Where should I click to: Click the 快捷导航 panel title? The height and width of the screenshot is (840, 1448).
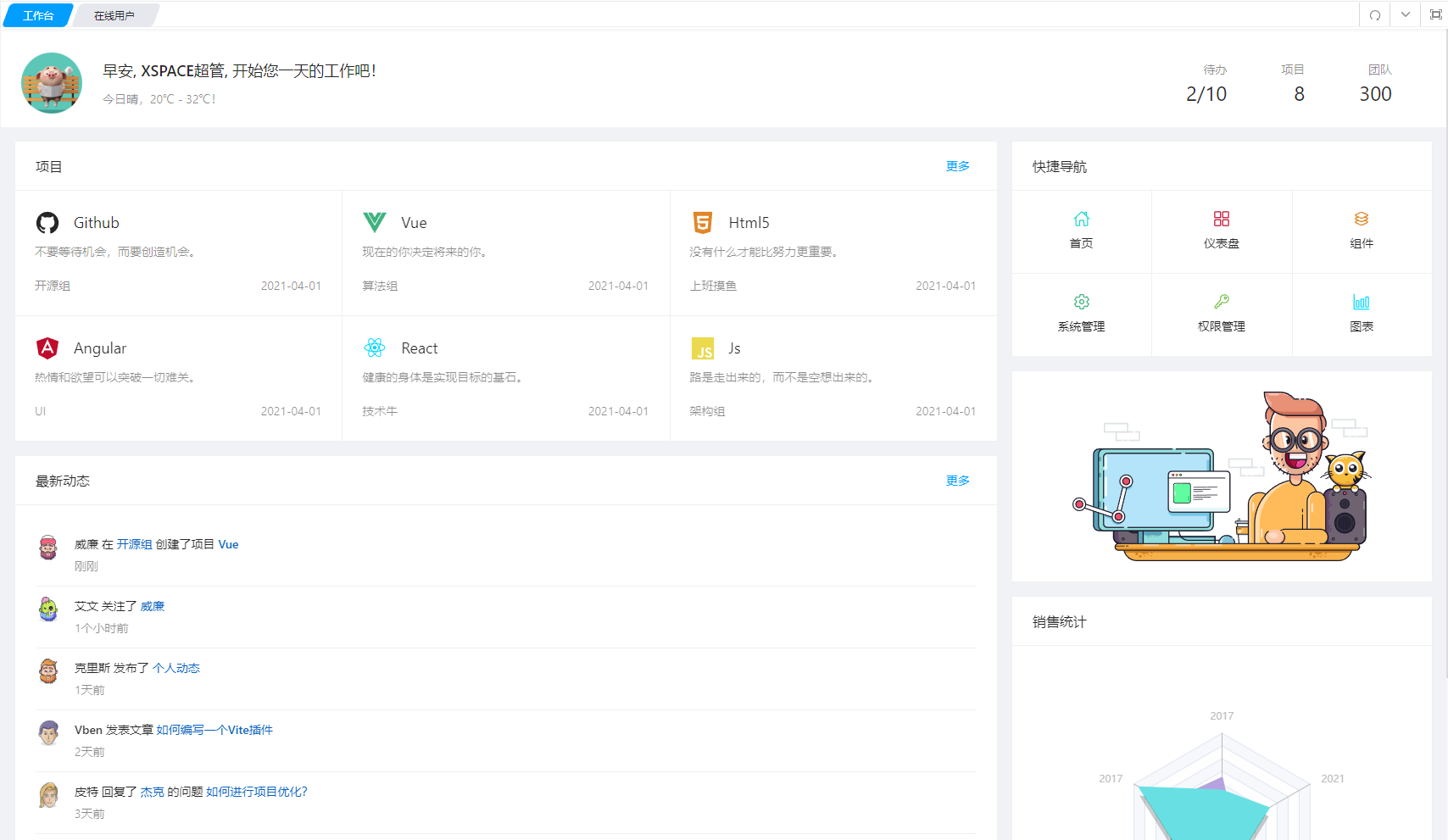1060,167
